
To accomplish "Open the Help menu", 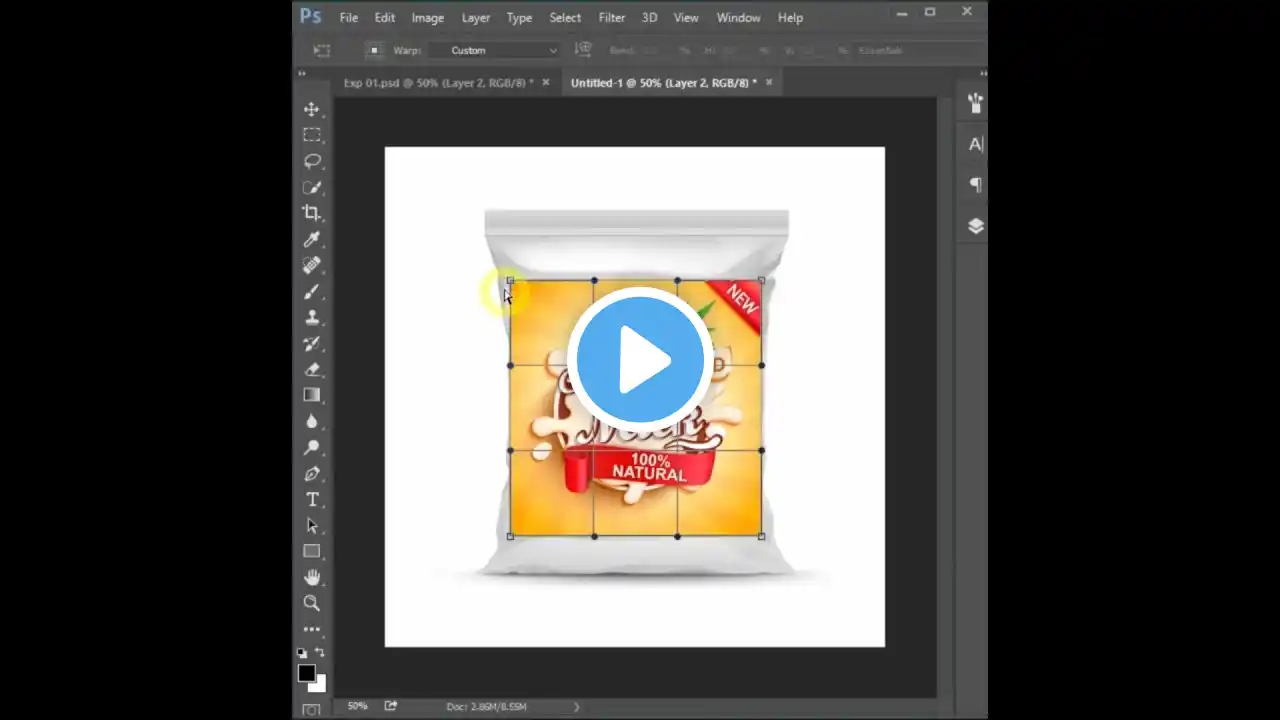I will click(791, 17).
